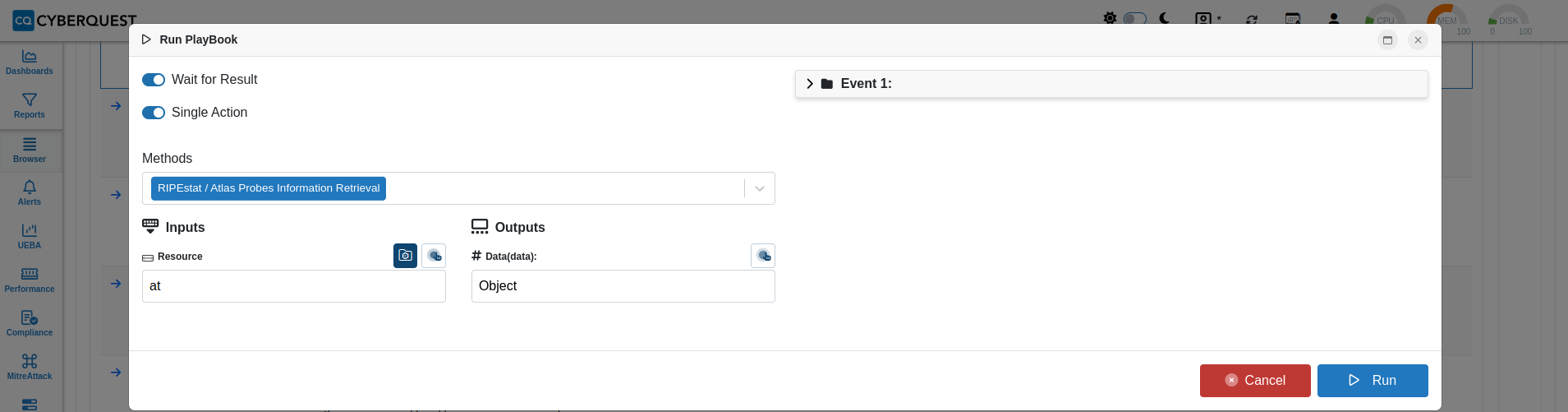1568x412 pixels.
Task: Maximize the Run PlayBook dialog
Action: pyautogui.click(x=1387, y=39)
